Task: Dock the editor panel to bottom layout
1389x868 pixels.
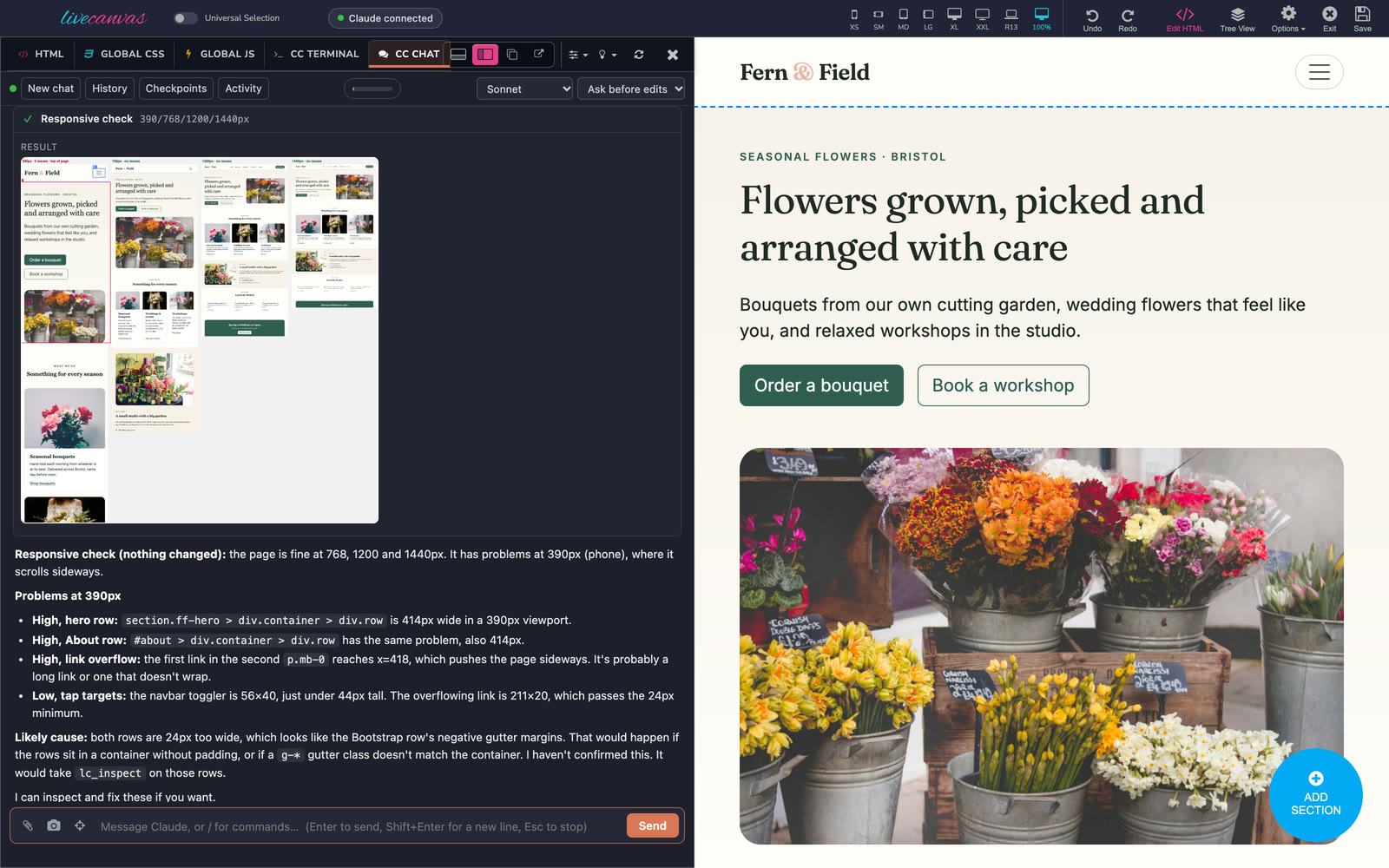Action: [458, 54]
